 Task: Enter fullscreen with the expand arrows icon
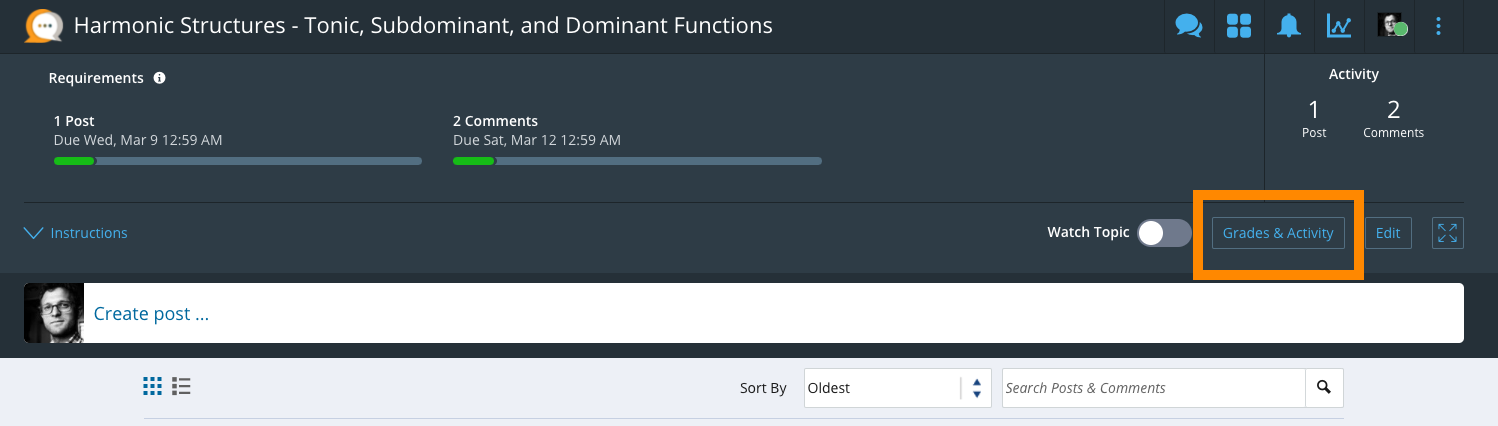1447,233
